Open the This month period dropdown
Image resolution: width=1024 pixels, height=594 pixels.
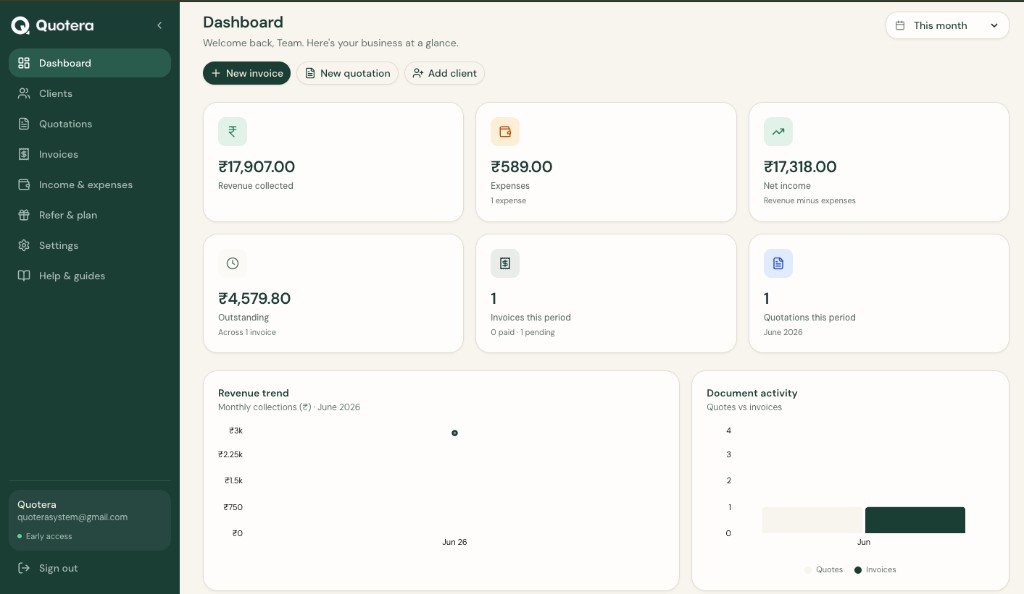(947, 25)
